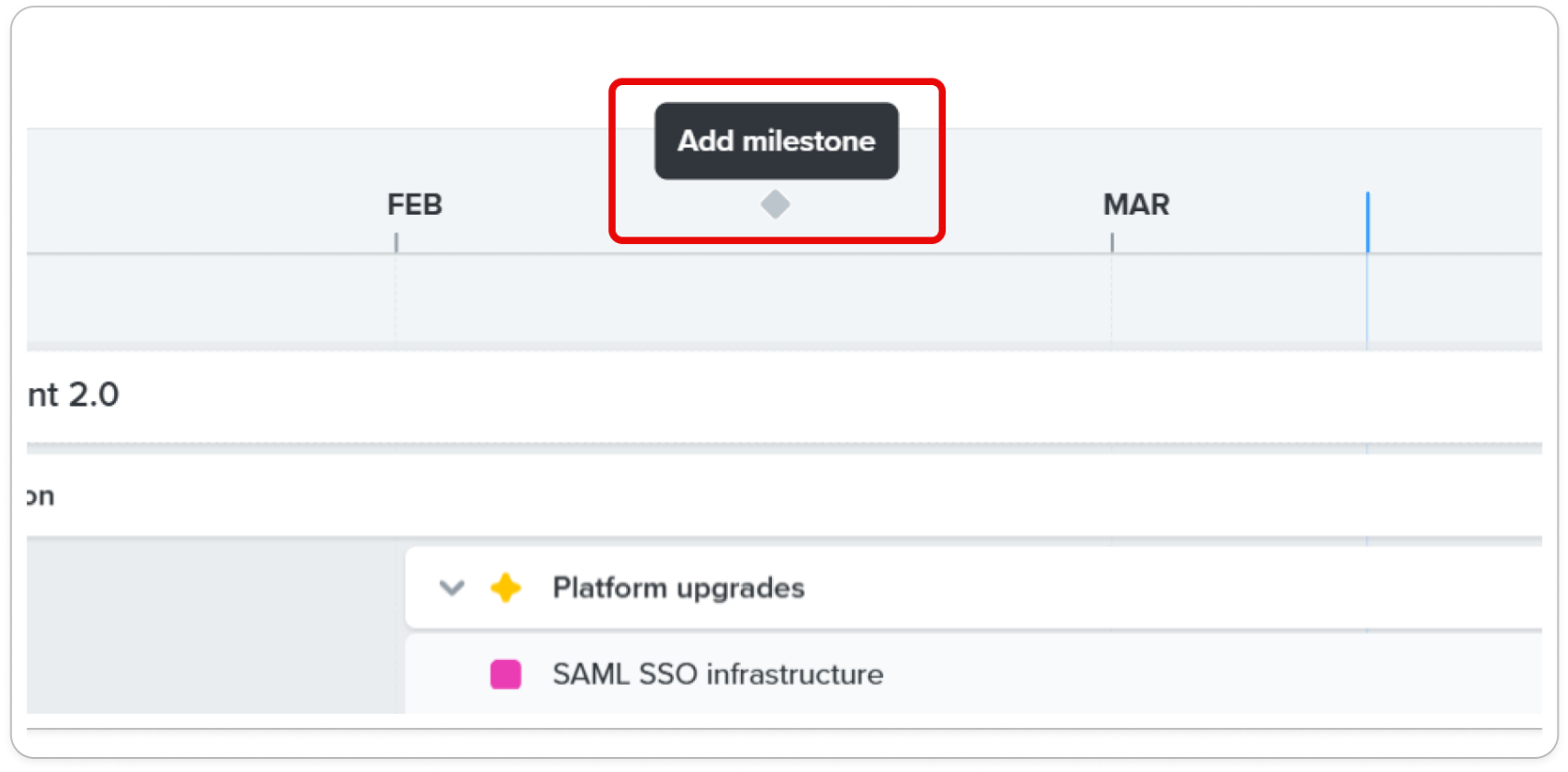Image resolution: width=1568 pixels, height=772 pixels.
Task: Click the tick mark below FEB
Action: (396, 243)
